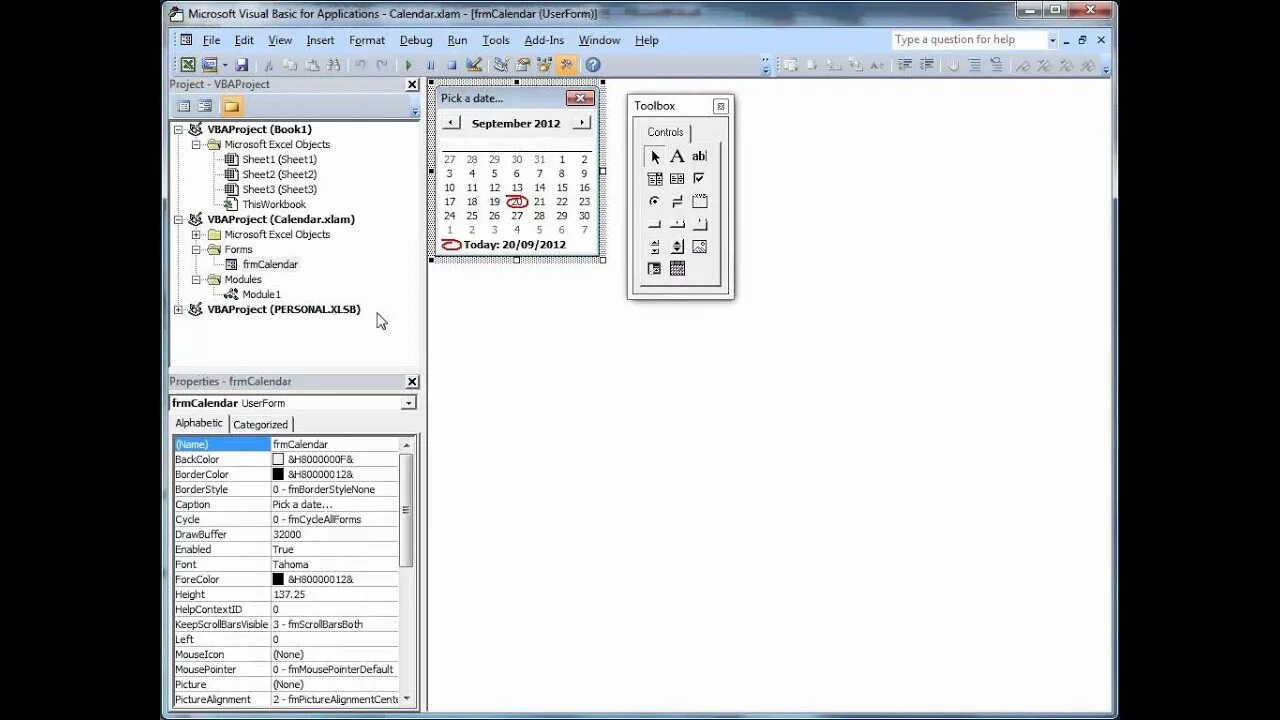1280x720 pixels.
Task: Click the Find binoculars toolbar icon
Action: [x=334, y=65]
